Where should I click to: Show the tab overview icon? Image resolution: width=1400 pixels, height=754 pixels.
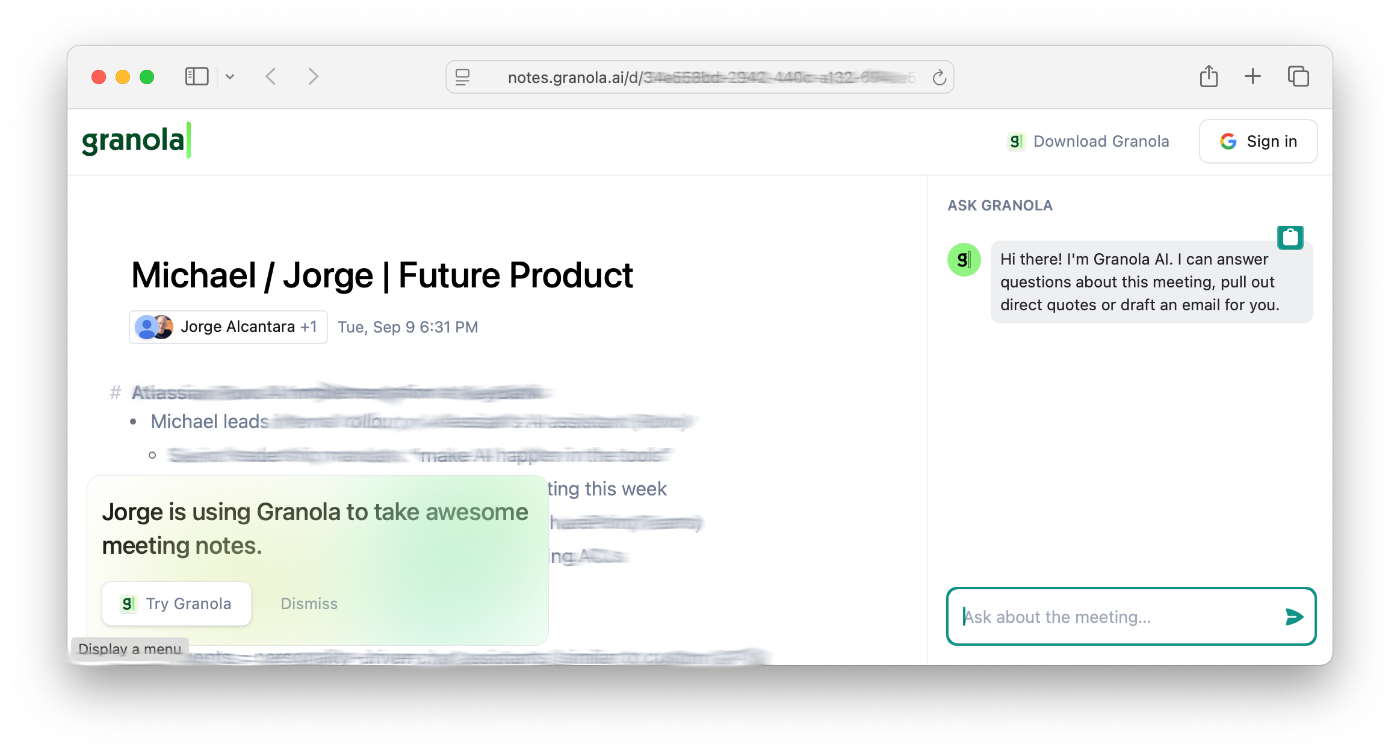(x=1298, y=76)
